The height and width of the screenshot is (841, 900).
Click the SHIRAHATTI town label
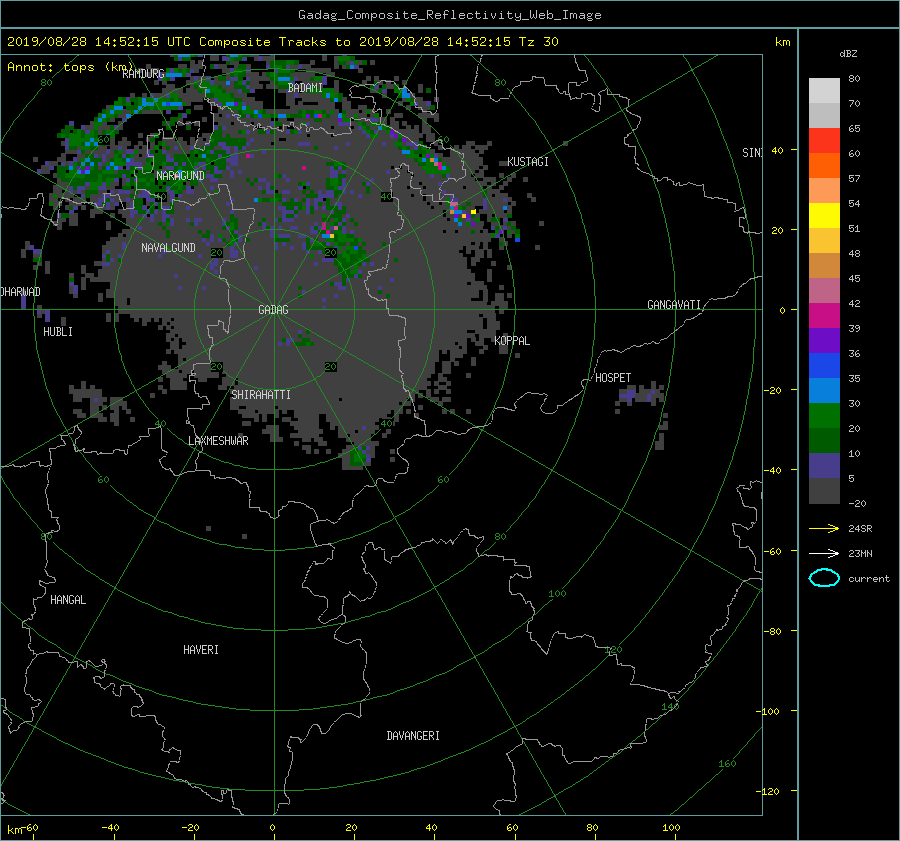(x=261, y=395)
